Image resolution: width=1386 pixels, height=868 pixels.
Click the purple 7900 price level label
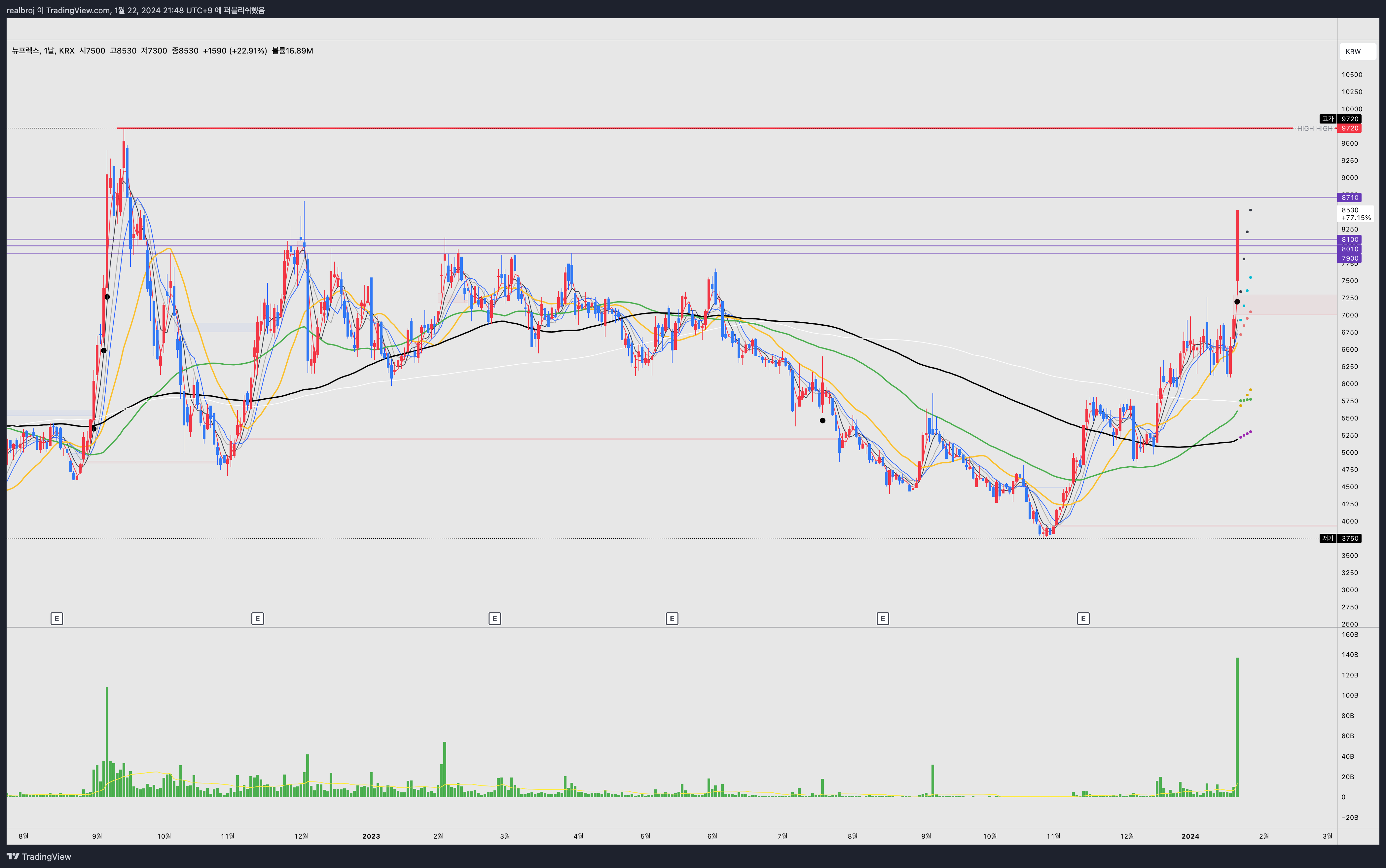coord(1349,258)
